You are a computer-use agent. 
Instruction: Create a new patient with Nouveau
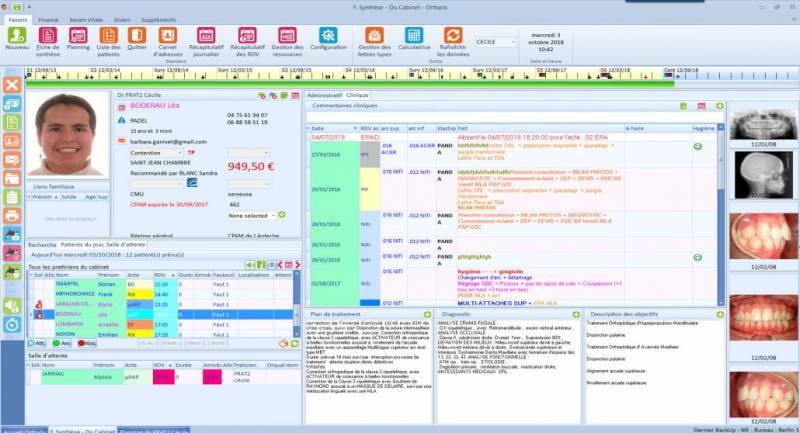(x=17, y=40)
